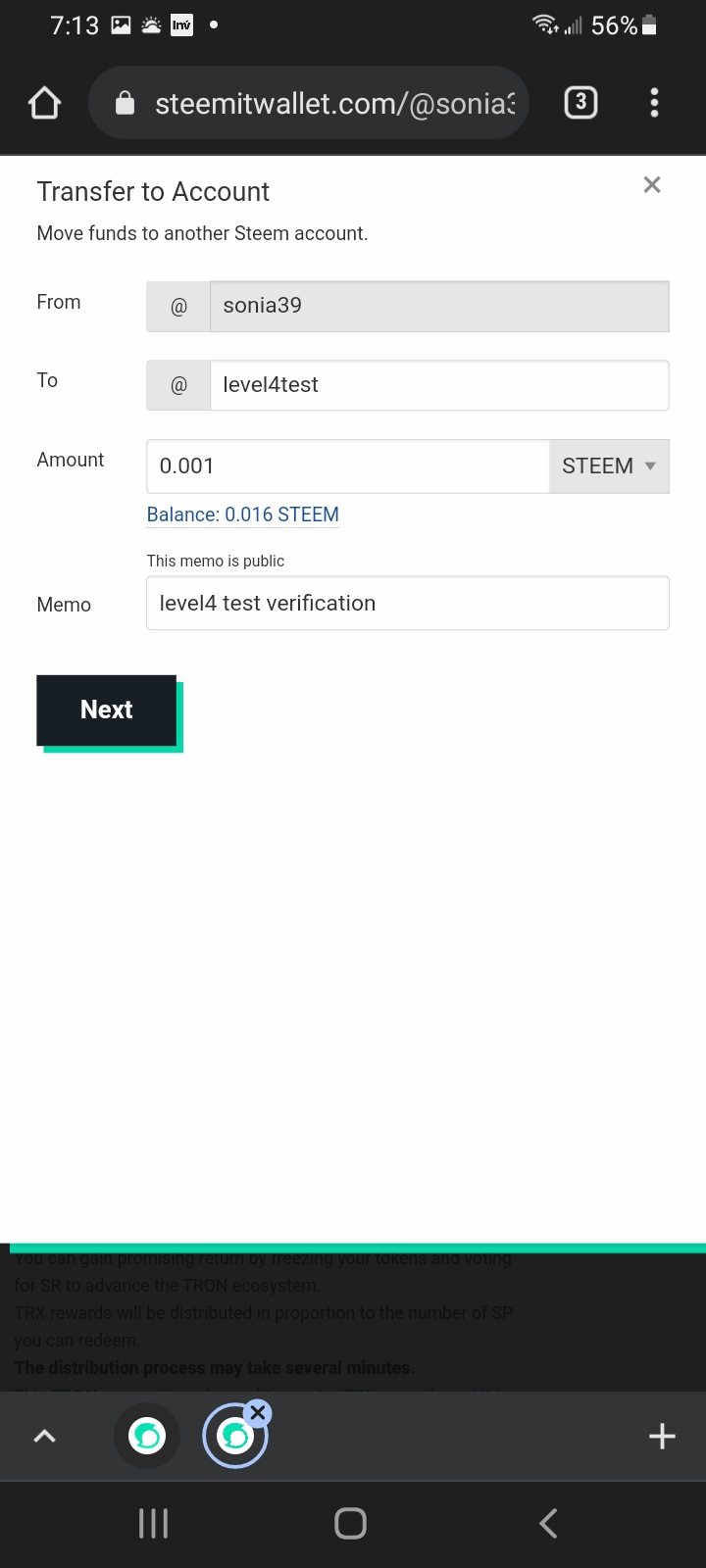Close the Transfer to Account dialog
This screenshot has height=1568, width=706.
click(x=652, y=184)
